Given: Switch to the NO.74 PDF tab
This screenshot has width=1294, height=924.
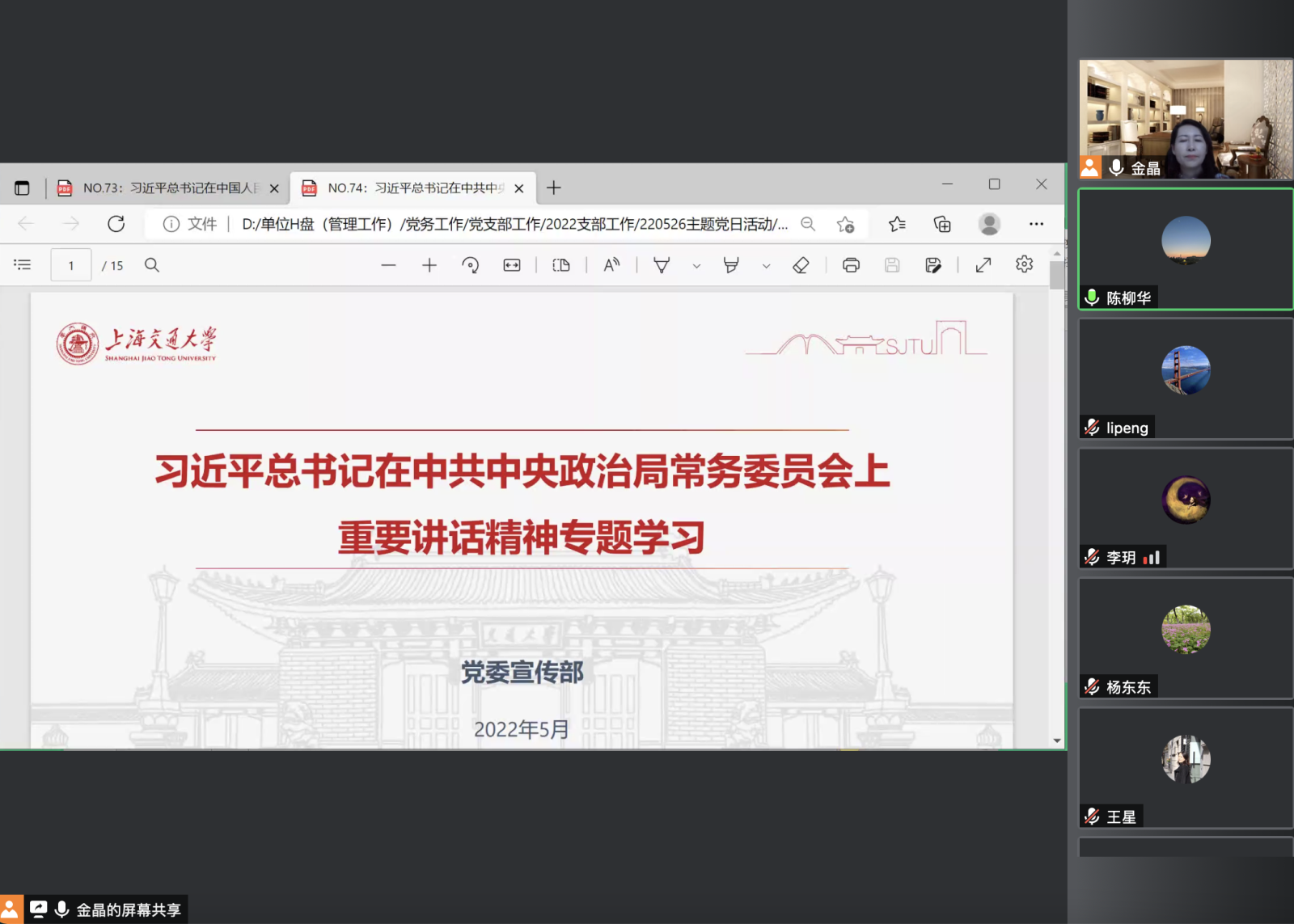Looking at the screenshot, I should click(412, 188).
